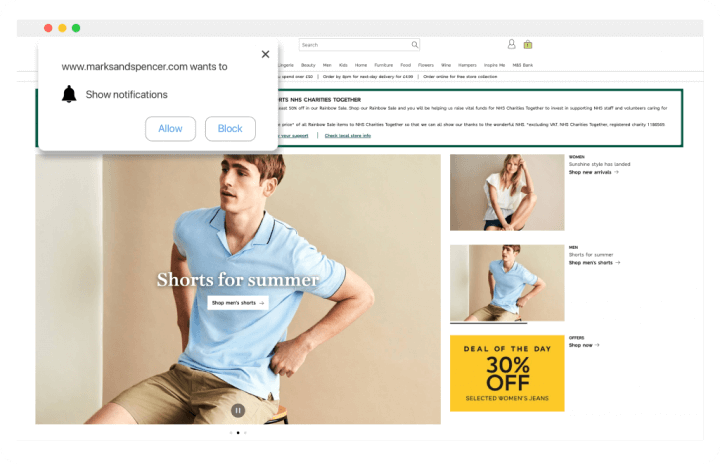Open the Beauty menu
The width and height of the screenshot is (720, 464).
tap(308, 65)
